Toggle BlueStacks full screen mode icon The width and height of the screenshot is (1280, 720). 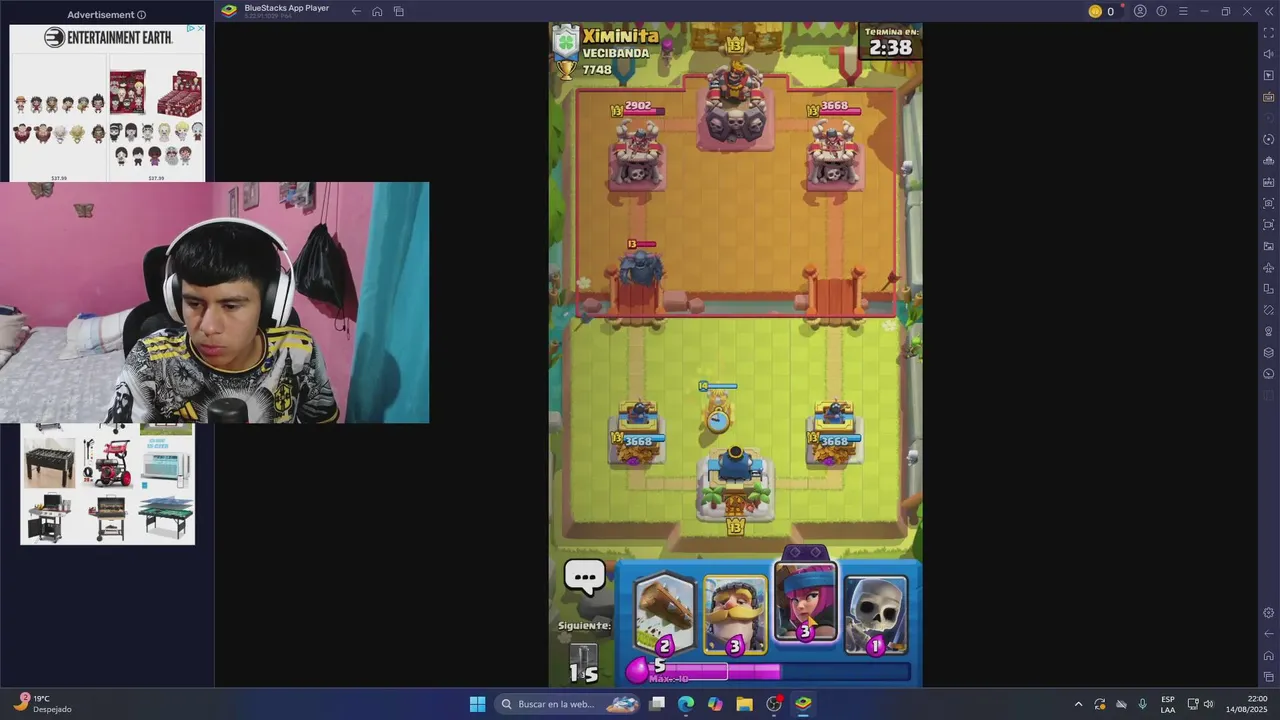pos(1269,33)
